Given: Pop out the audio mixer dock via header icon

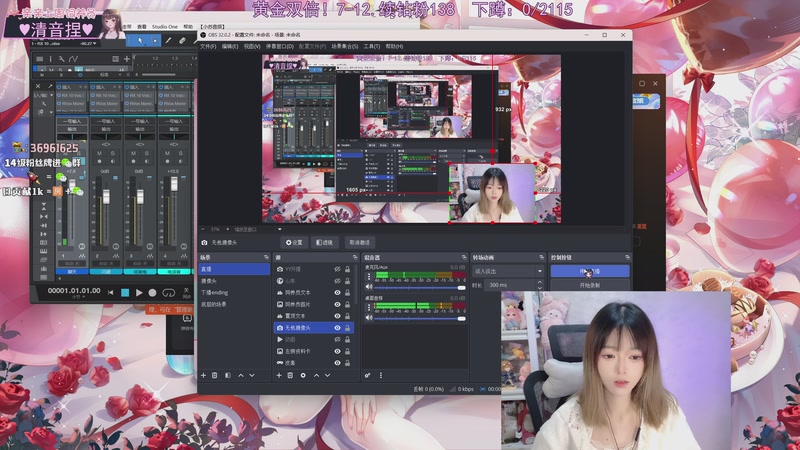Looking at the screenshot, I should coord(464,257).
